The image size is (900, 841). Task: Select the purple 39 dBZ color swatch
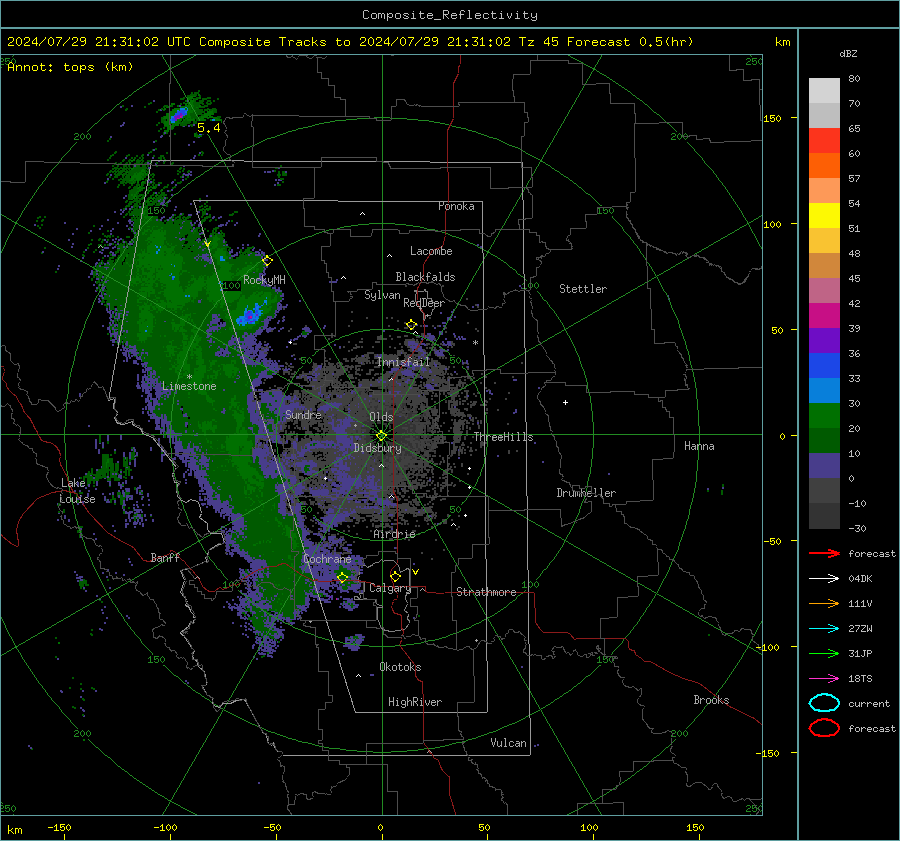824,340
